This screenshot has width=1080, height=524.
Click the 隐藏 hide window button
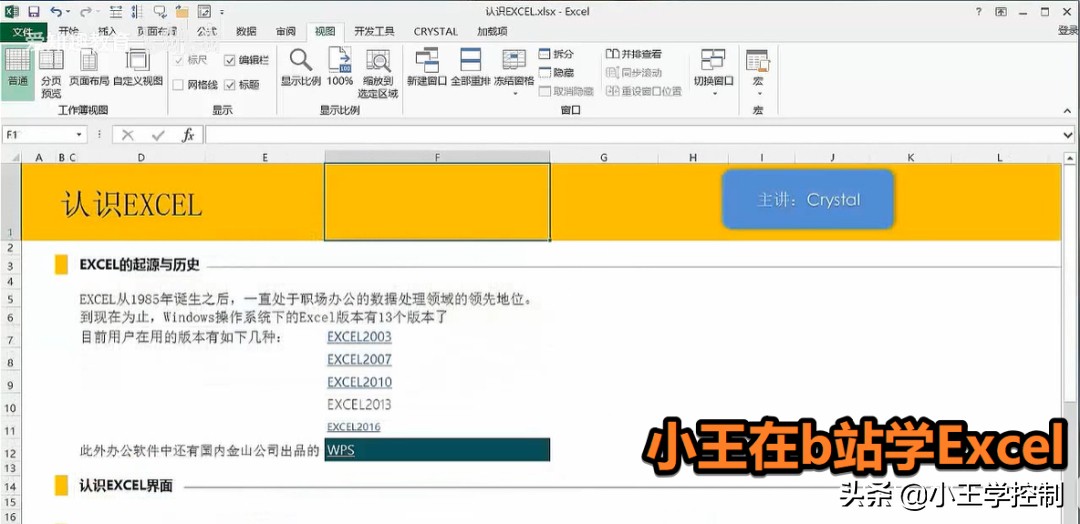click(557, 72)
